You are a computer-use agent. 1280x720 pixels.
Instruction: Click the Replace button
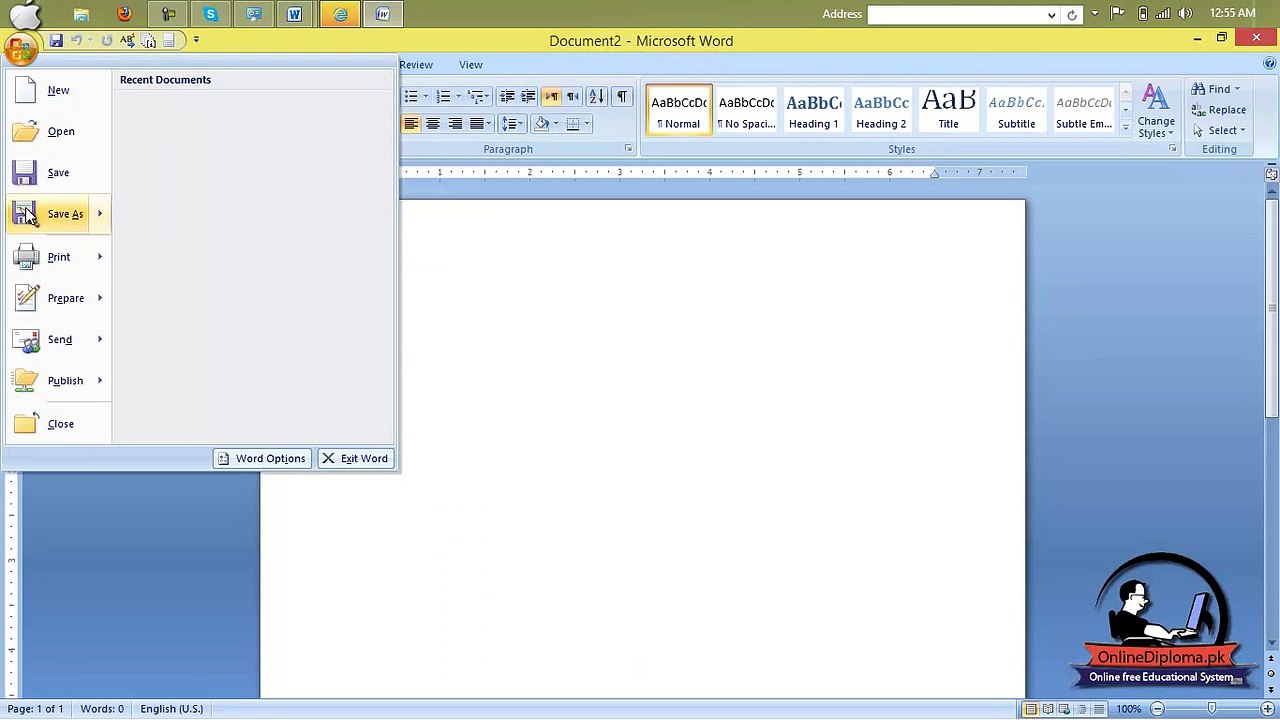(1219, 110)
